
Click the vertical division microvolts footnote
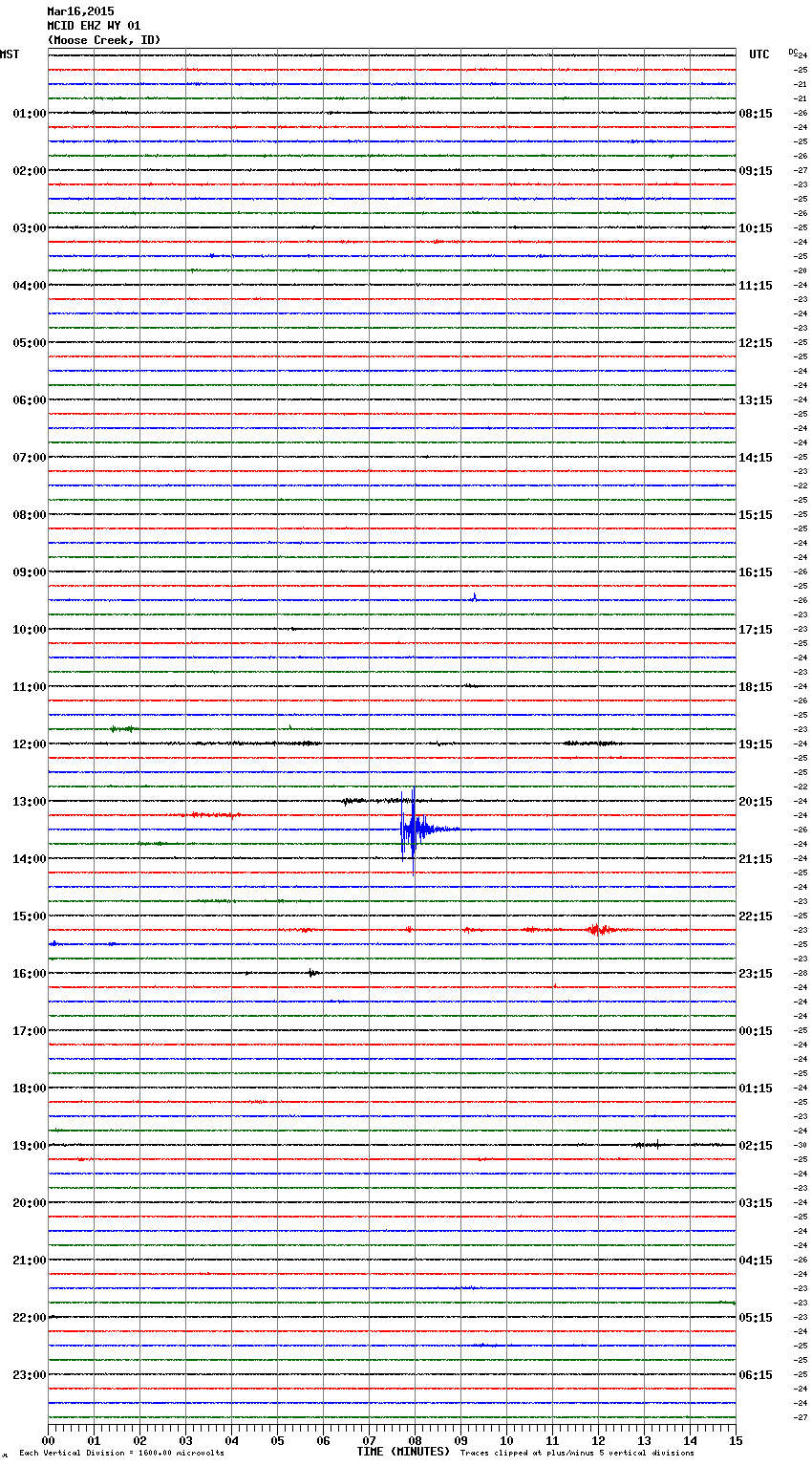point(121,1454)
